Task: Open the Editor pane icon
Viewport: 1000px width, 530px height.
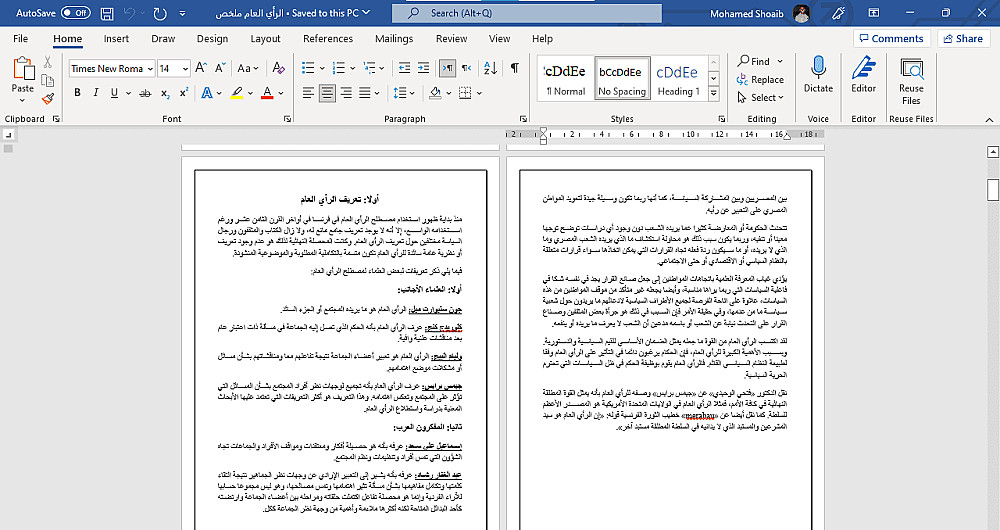Action: point(864,75)
